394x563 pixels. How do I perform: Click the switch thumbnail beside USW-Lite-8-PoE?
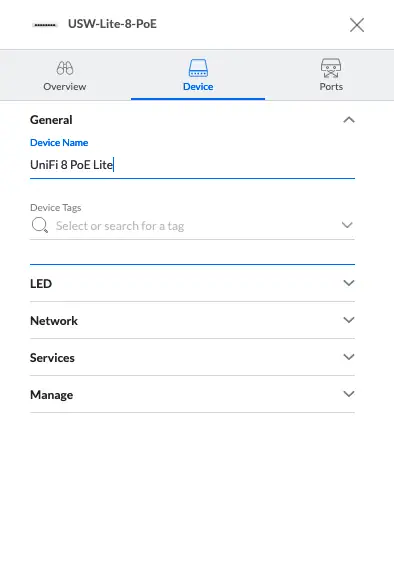45,25
